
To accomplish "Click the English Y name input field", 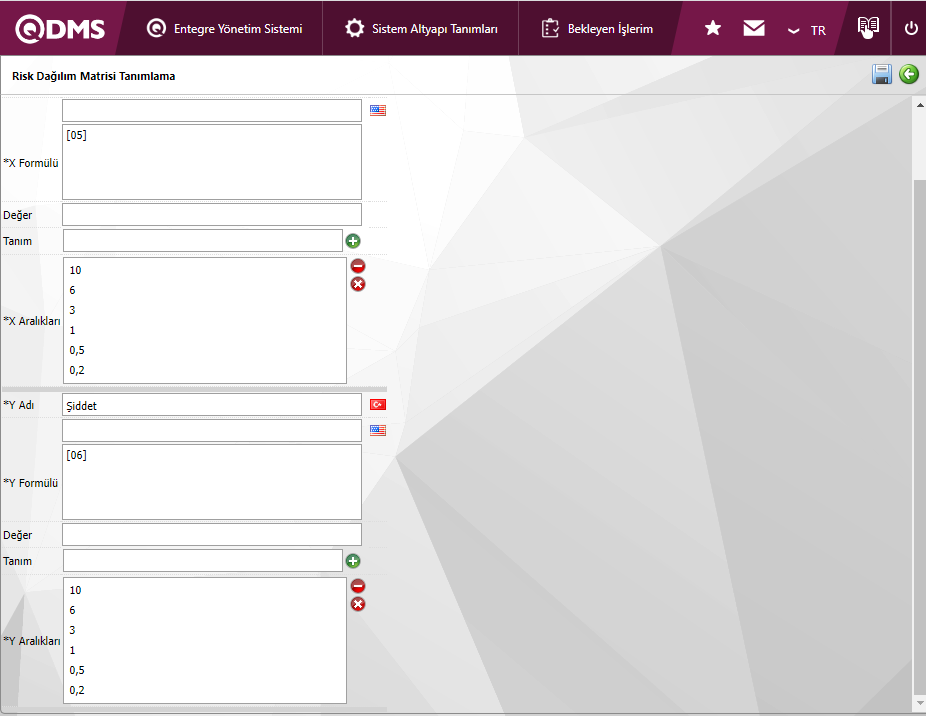I will click(212, 431).
